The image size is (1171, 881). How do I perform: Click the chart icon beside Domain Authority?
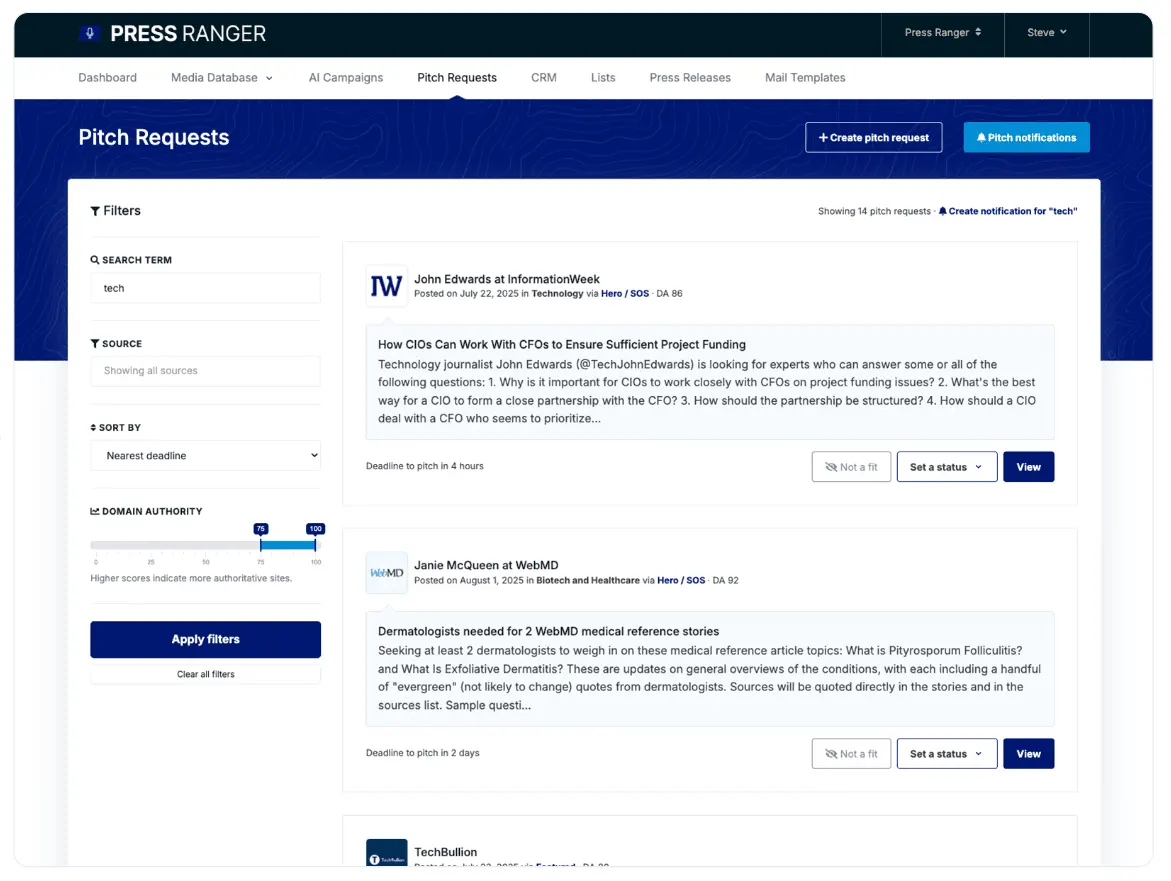95,511
